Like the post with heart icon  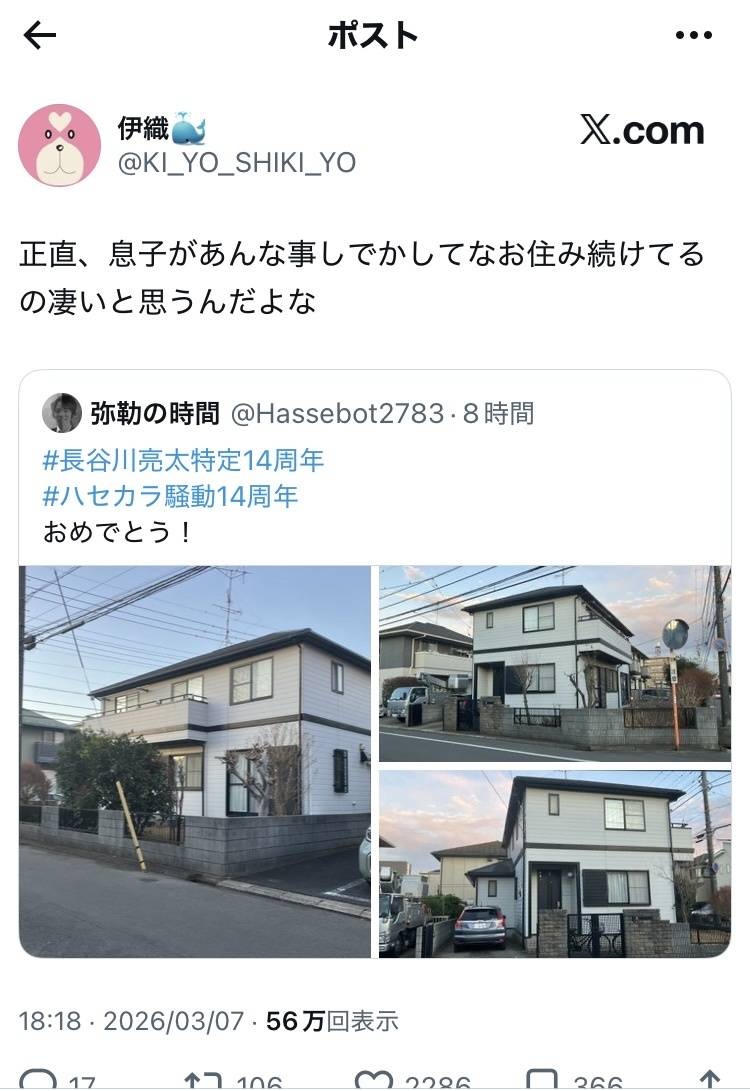click(374, 1080)
